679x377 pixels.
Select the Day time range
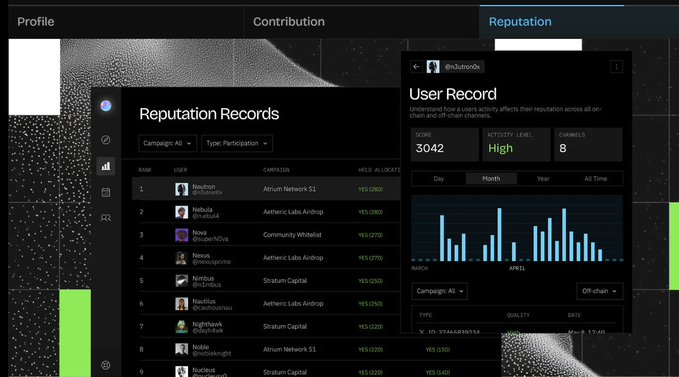[x=439, y=179]
